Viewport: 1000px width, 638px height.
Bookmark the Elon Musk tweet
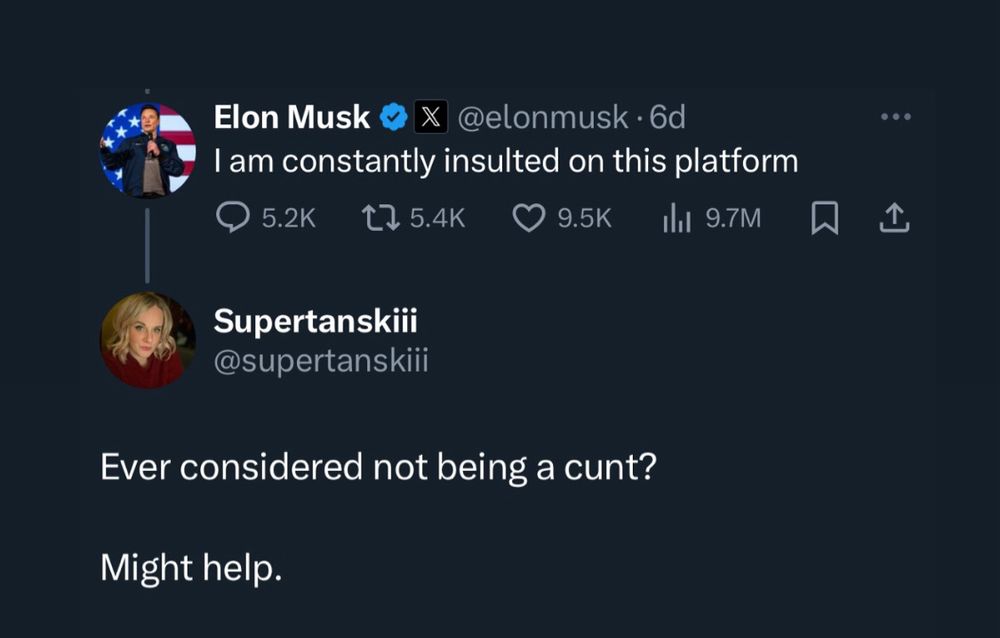[x=824, y=218]
